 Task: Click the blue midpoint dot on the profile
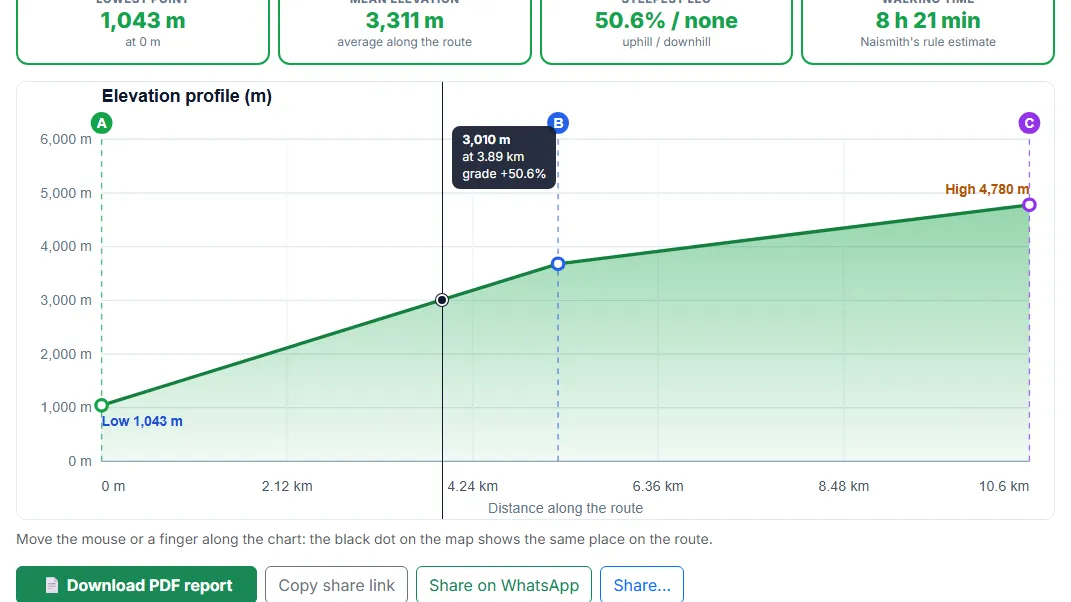558,264
